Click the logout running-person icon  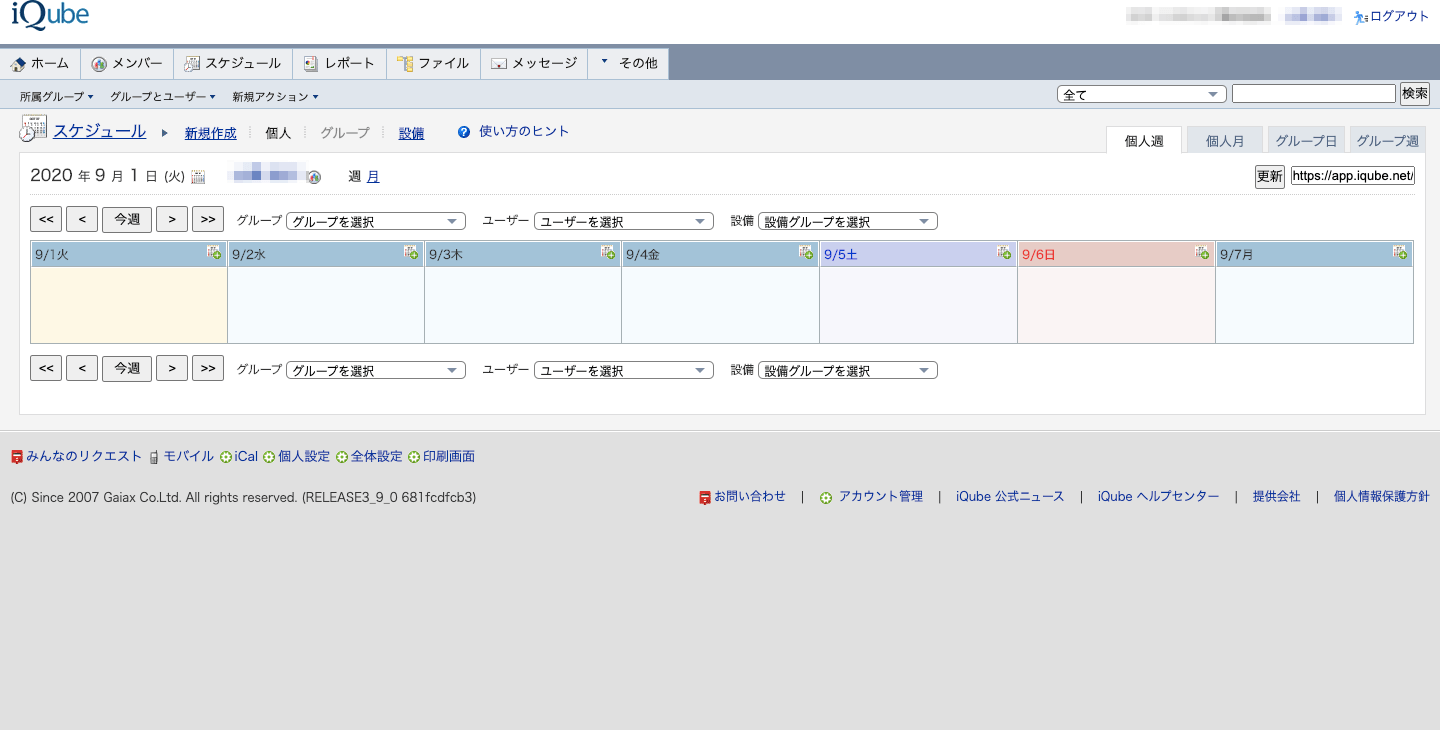[1360, 17]
